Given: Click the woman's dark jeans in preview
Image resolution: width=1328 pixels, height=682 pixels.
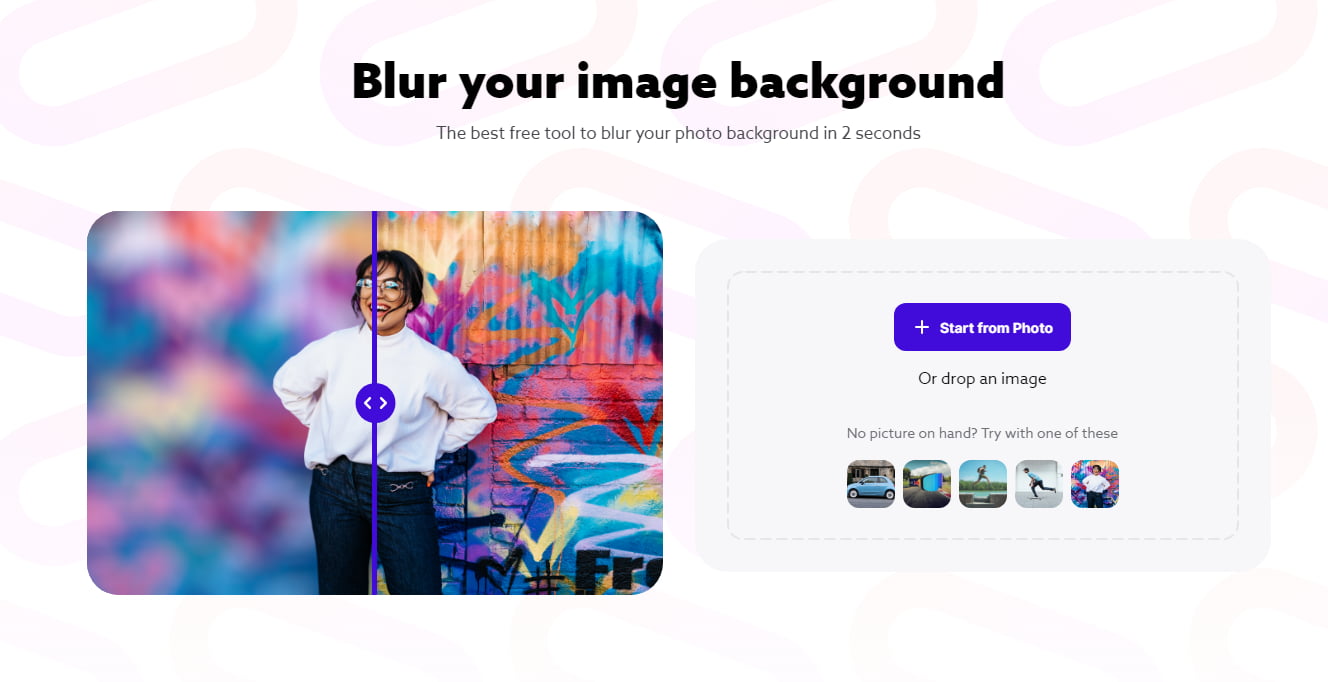Looking at the screenshot, I should tap(375, 530).
